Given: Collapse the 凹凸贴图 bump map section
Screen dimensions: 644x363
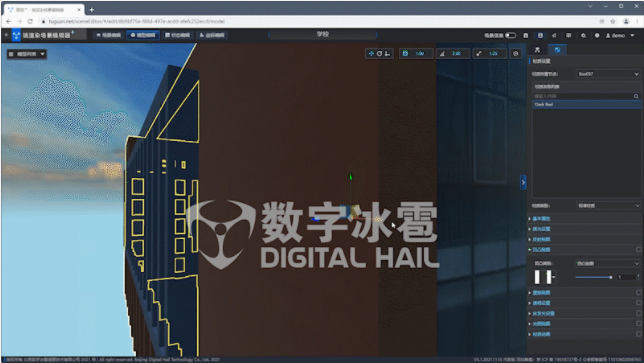Looking at the screenshot, I should point(541,249).
